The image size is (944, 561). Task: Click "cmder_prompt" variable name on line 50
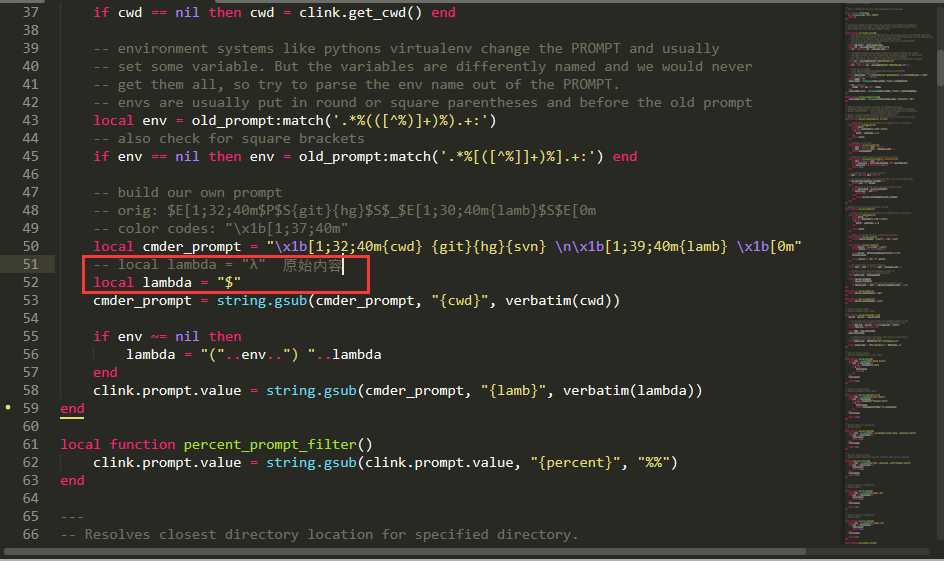coord(192,246)
